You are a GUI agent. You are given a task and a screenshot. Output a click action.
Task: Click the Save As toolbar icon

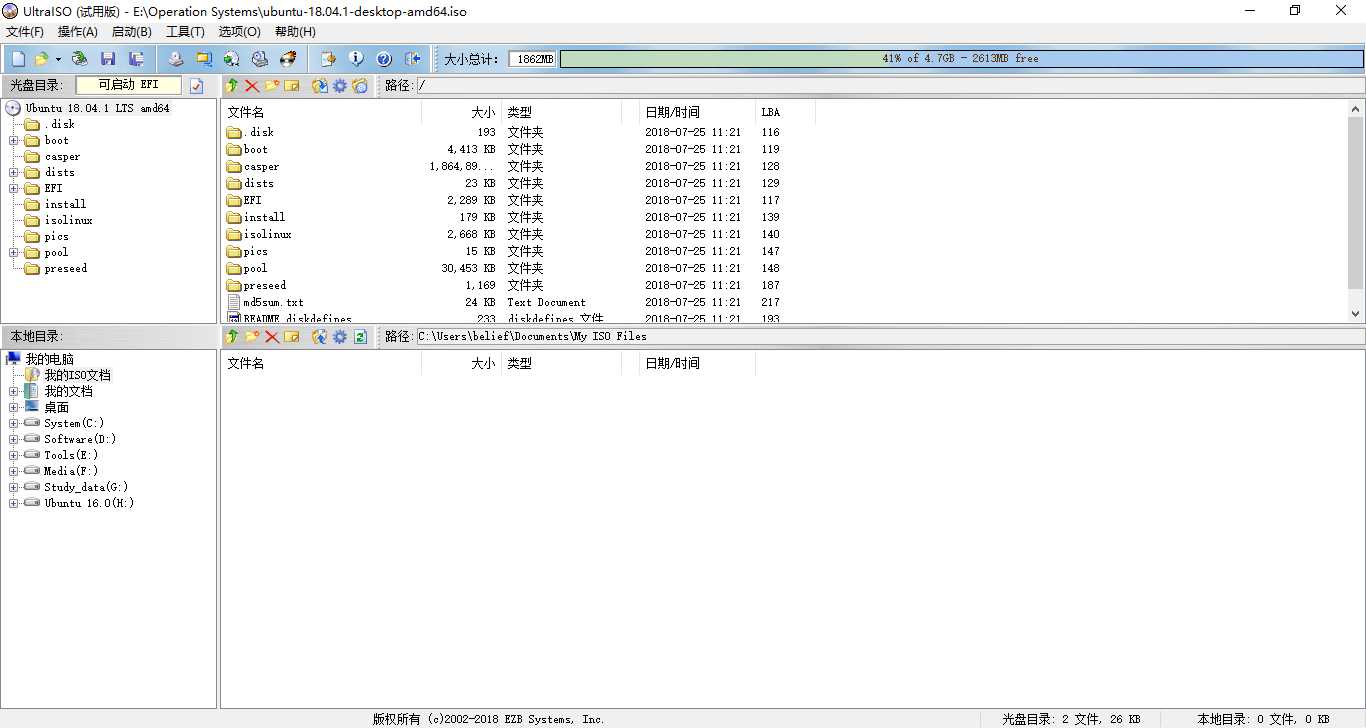[137, 59]
